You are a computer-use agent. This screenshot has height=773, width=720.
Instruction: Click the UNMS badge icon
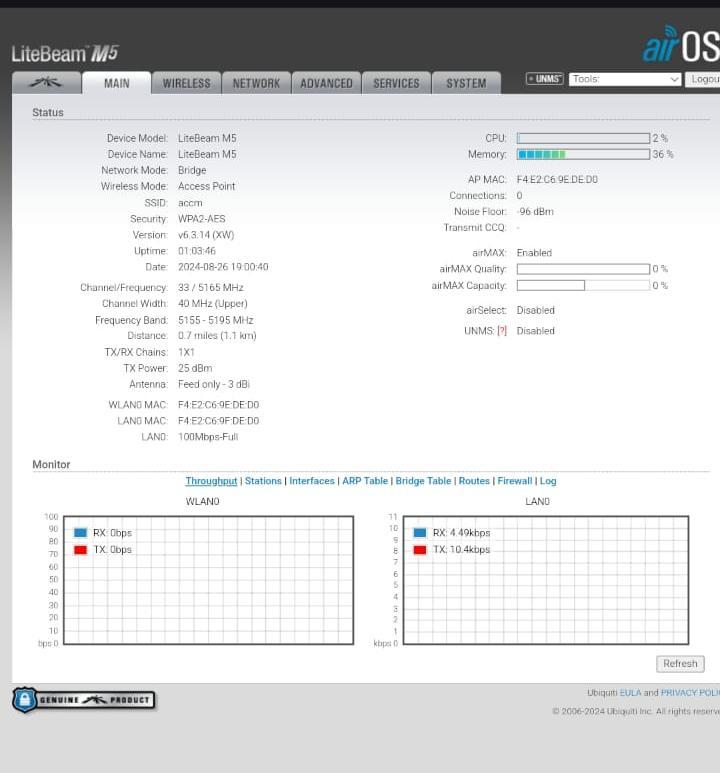[544, 79]
